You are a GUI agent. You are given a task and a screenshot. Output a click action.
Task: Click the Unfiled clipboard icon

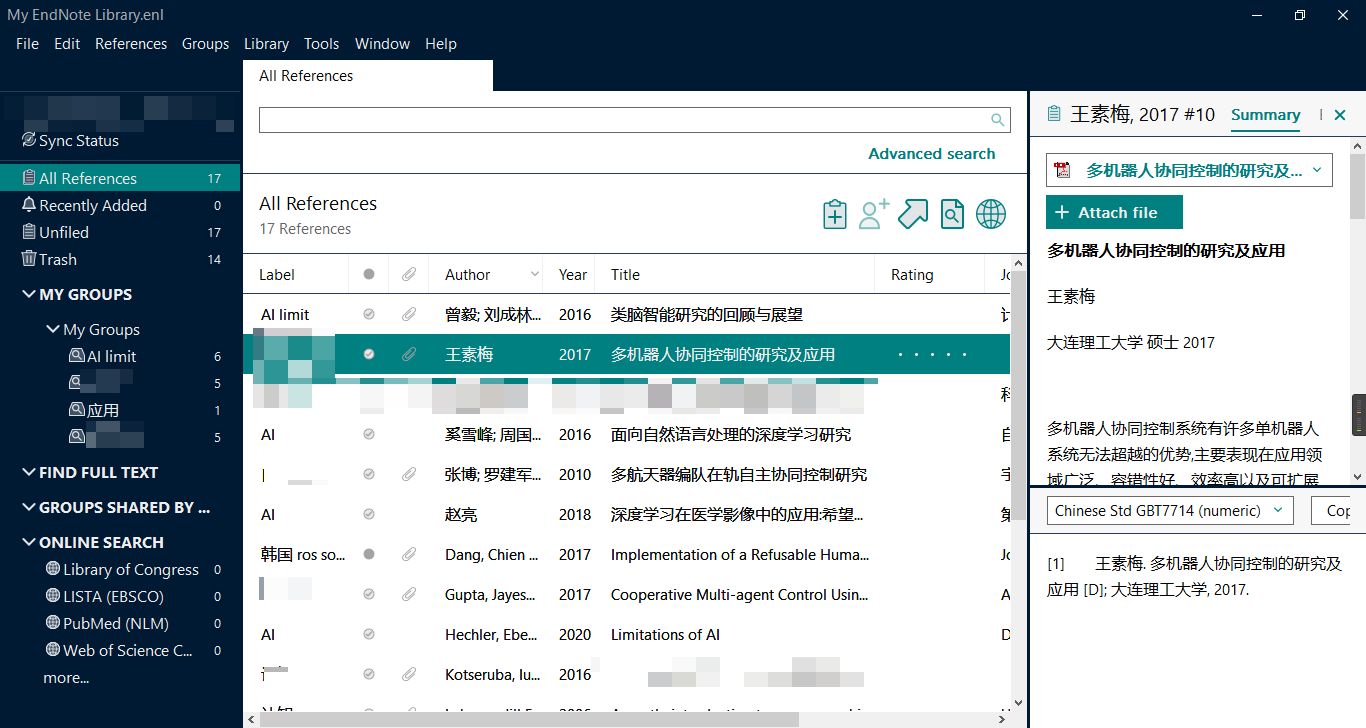click(29, 232)
